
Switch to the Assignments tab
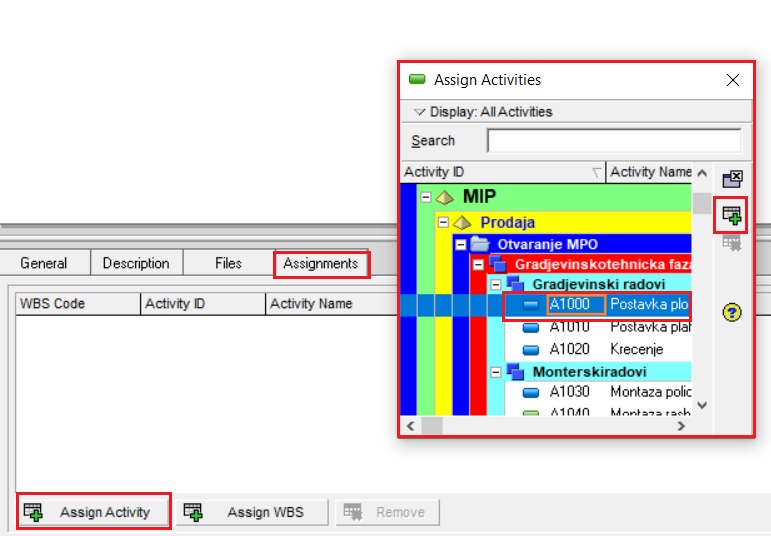pos(320,264)
